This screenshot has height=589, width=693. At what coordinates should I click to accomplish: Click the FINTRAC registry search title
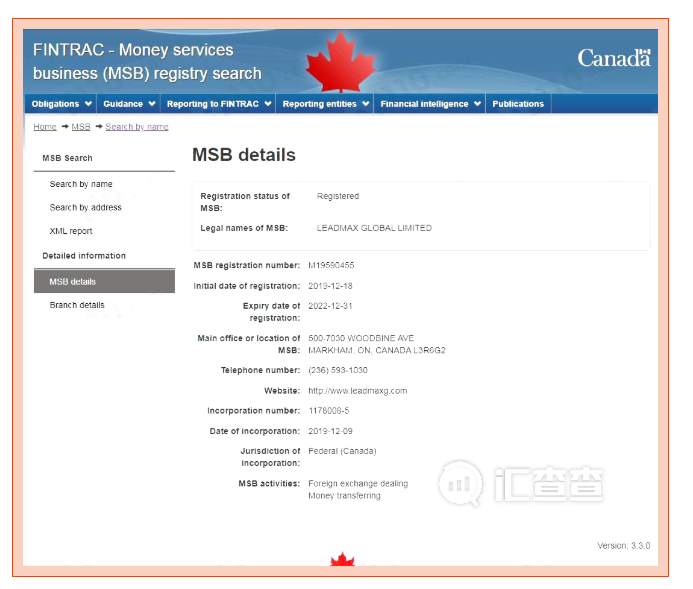click(x=147, y=61)
